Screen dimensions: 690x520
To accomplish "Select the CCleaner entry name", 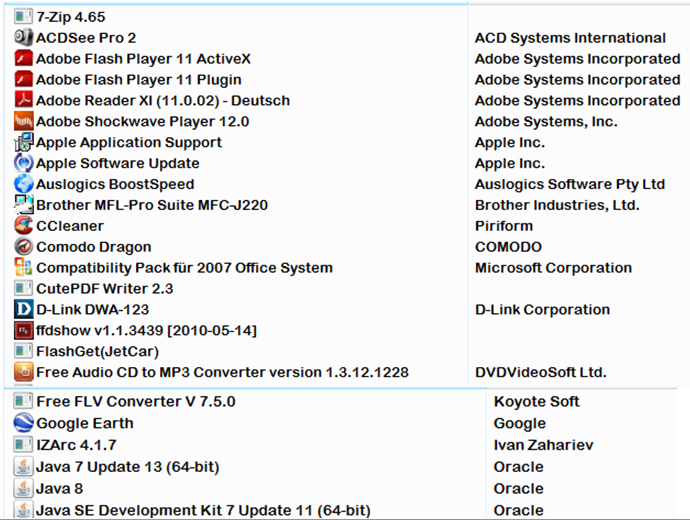I will 70,226.
